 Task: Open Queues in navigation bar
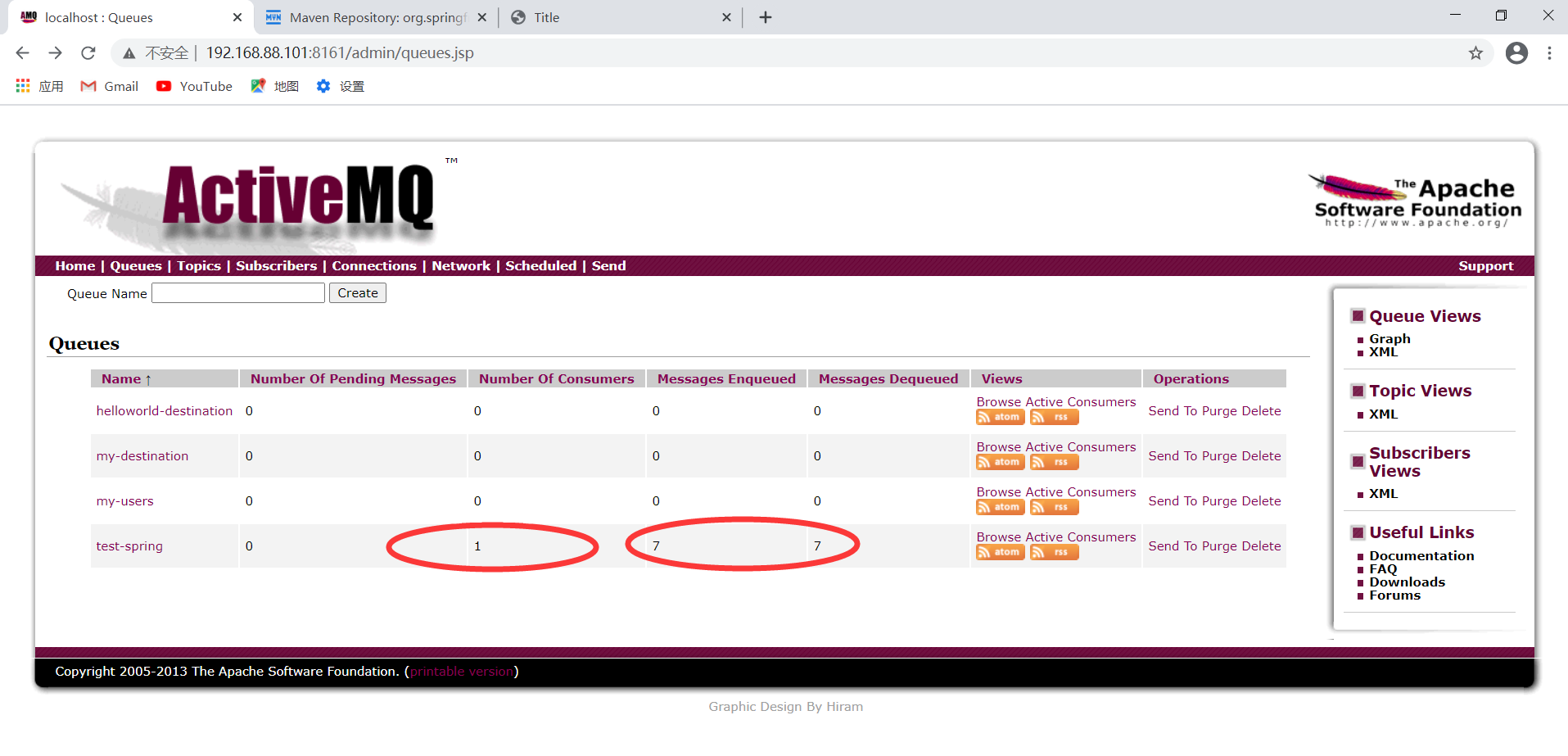(x=136, y=266)
